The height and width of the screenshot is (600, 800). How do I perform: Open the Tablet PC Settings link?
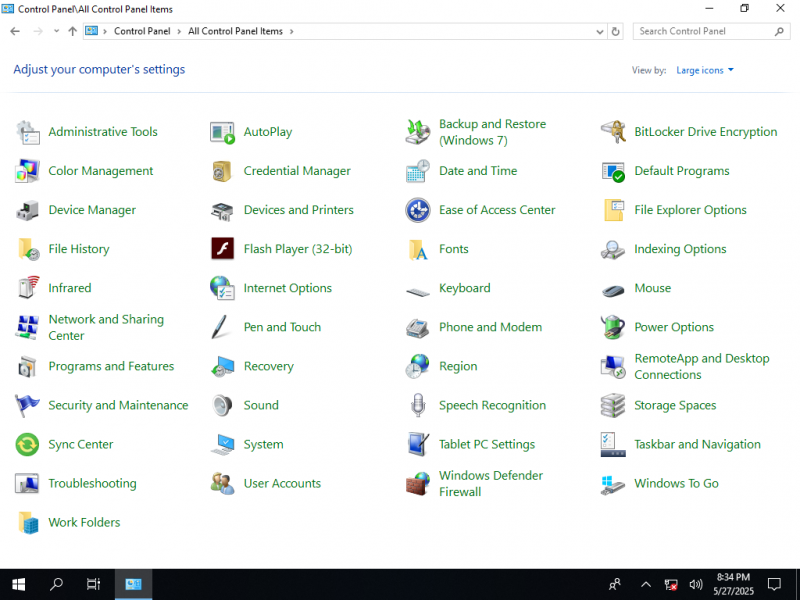point(487,444)
